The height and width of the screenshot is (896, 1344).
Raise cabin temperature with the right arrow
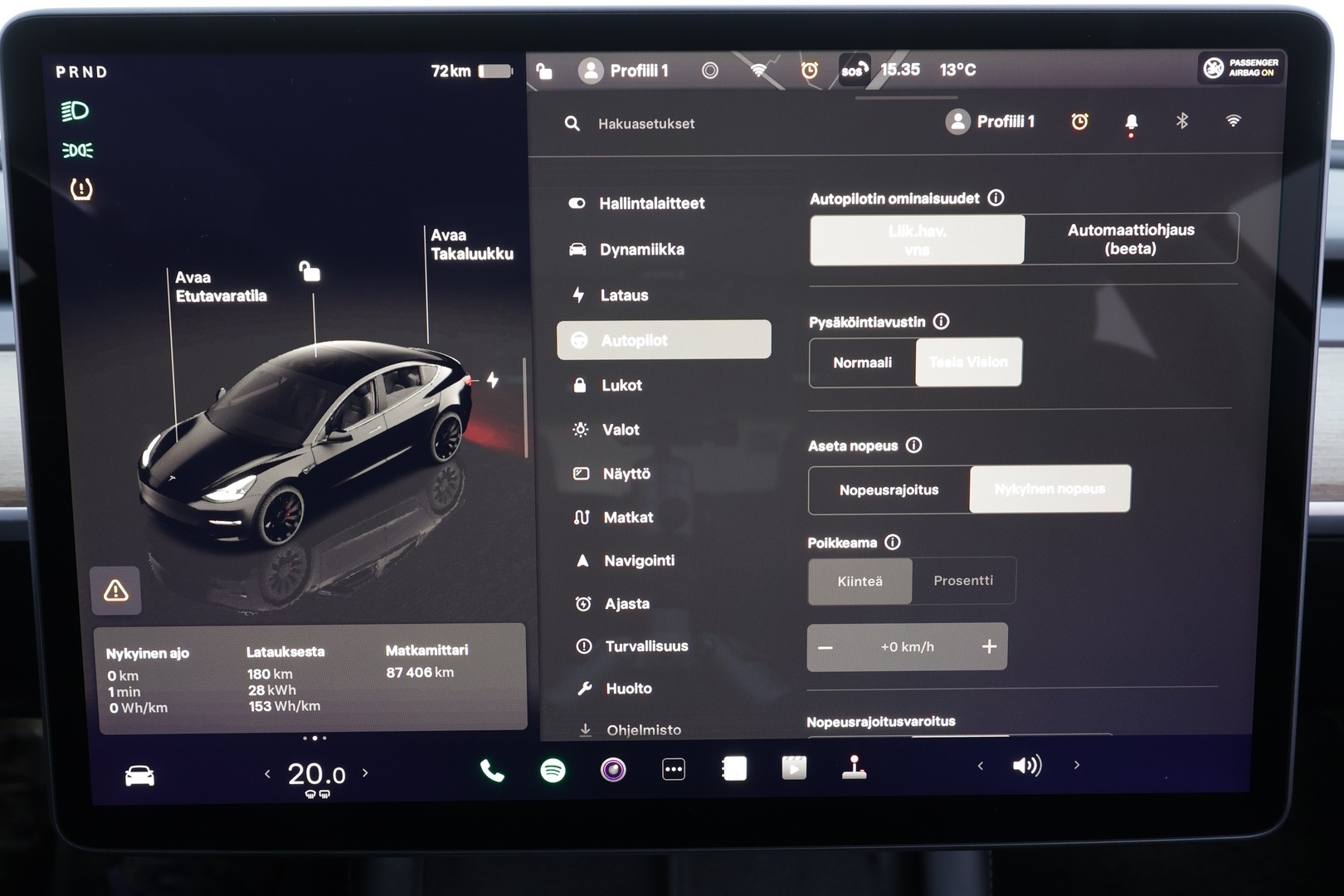coord(363,772)
